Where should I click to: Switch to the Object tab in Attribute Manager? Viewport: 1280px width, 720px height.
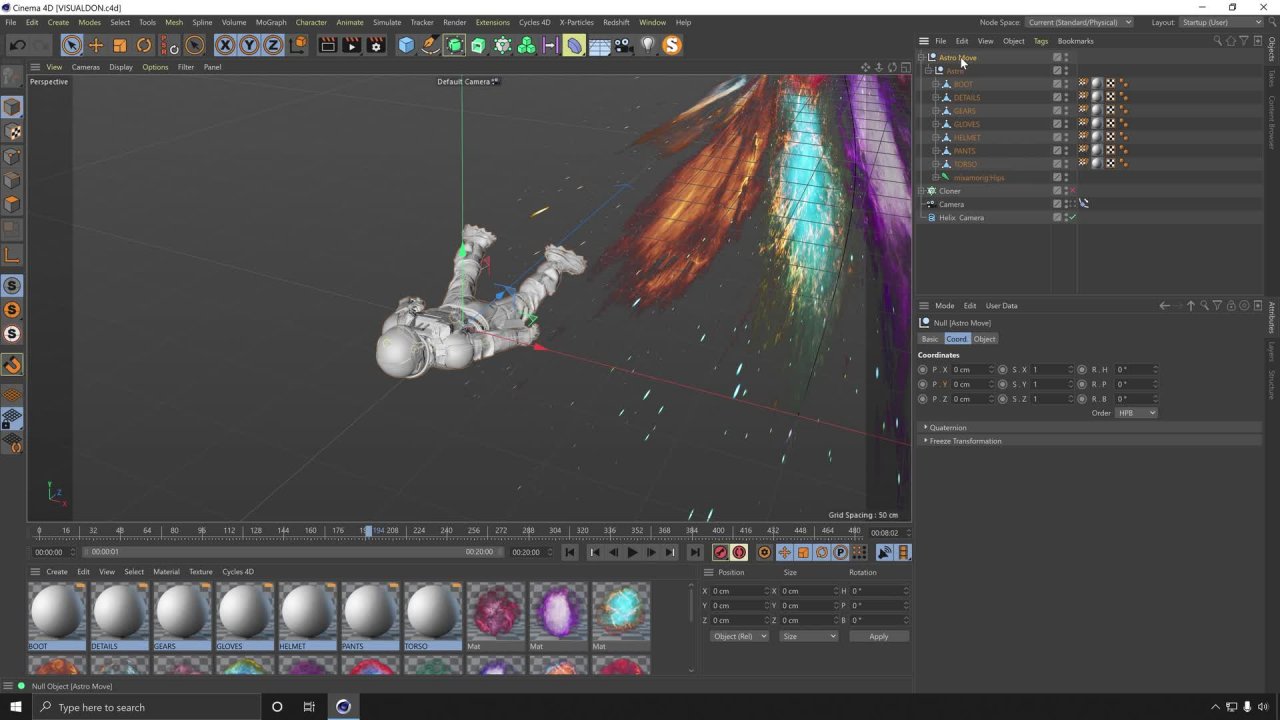point(984,339)
